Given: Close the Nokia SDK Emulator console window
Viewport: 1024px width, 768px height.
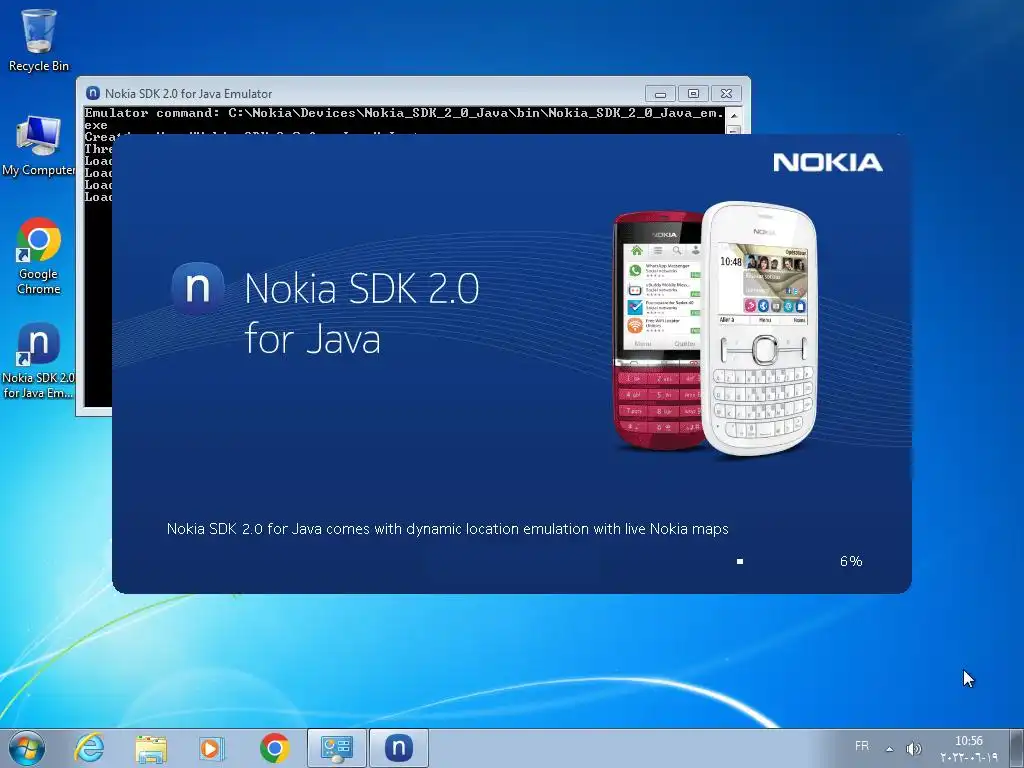Looking at the screenshot, I should [x=726, y=94].
